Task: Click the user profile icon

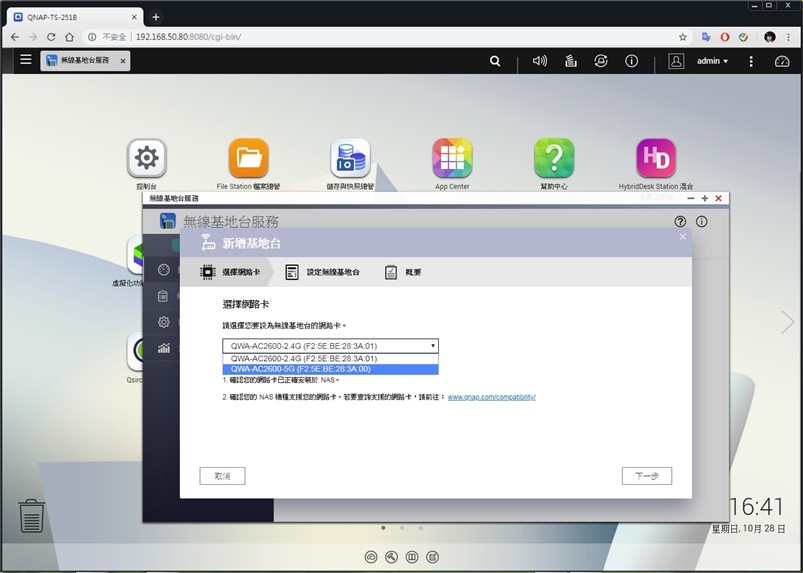Action: click(676, 61)
